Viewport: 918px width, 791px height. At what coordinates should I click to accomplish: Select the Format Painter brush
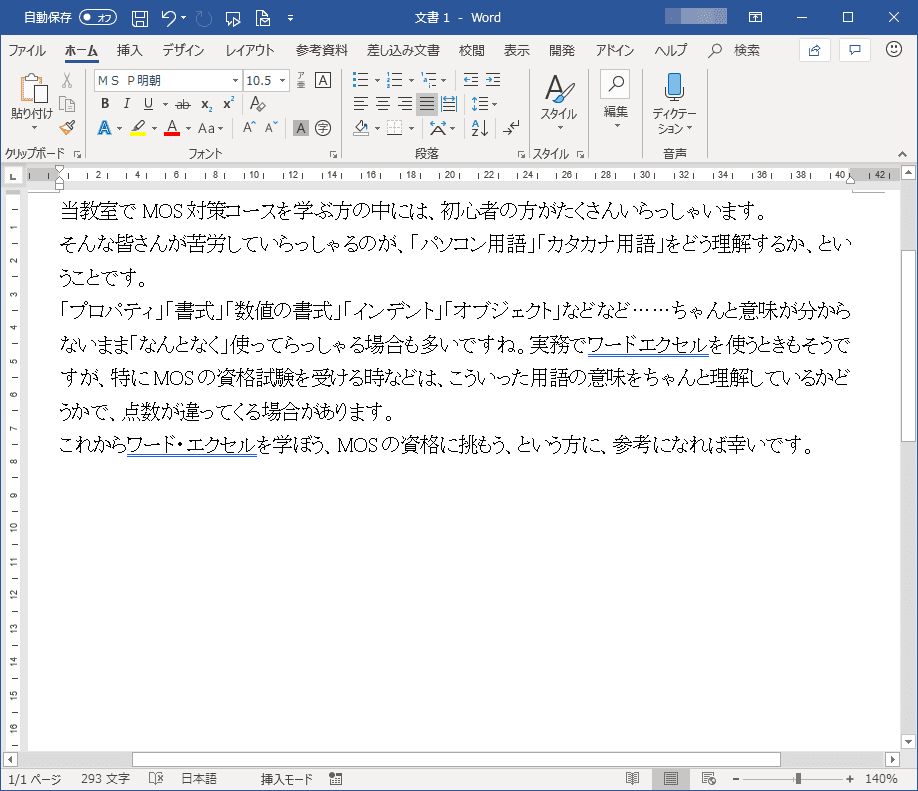(67, 128)
